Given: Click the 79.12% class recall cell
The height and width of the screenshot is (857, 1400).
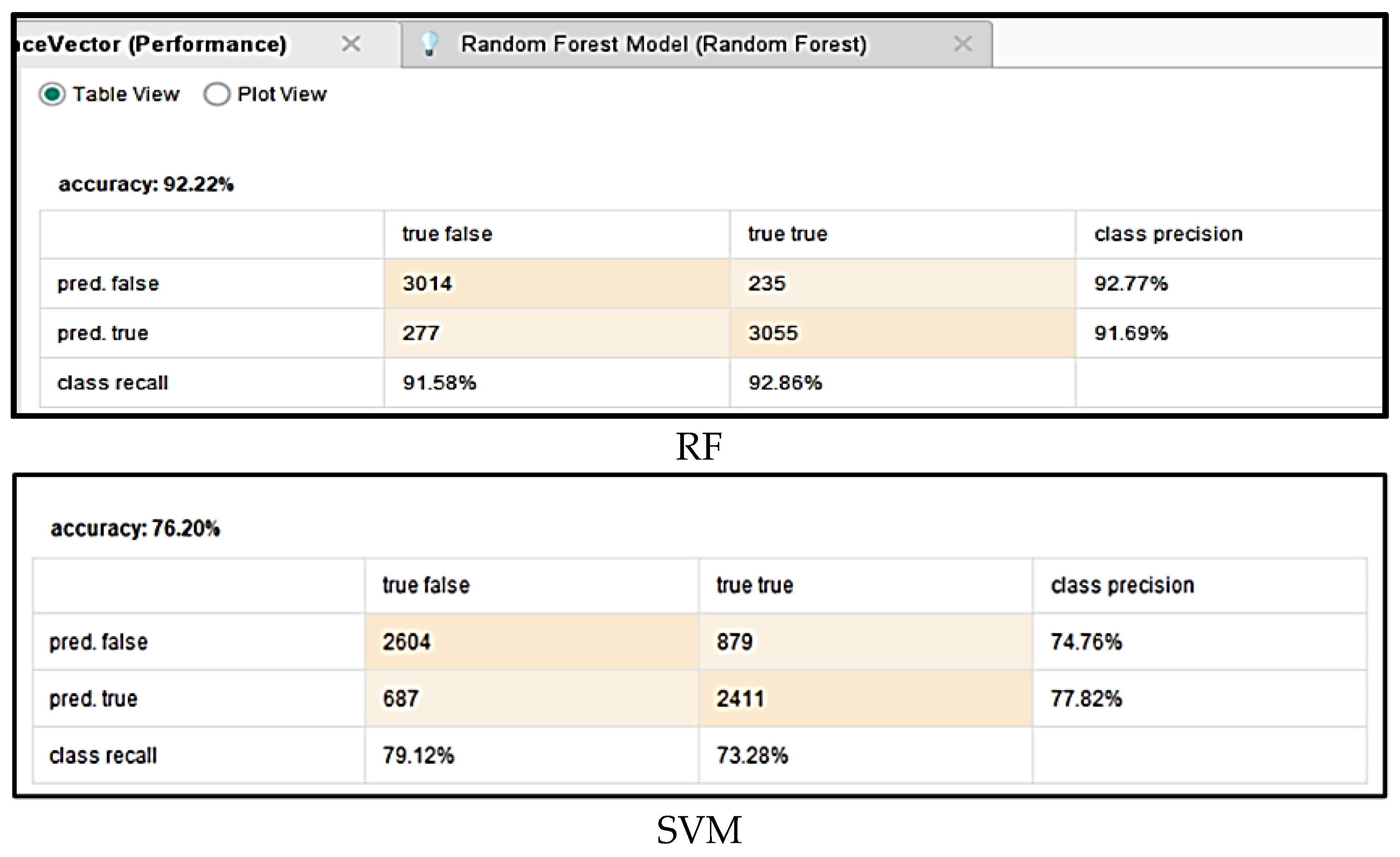Looking at the screenshot, I should tap(419, 755).
